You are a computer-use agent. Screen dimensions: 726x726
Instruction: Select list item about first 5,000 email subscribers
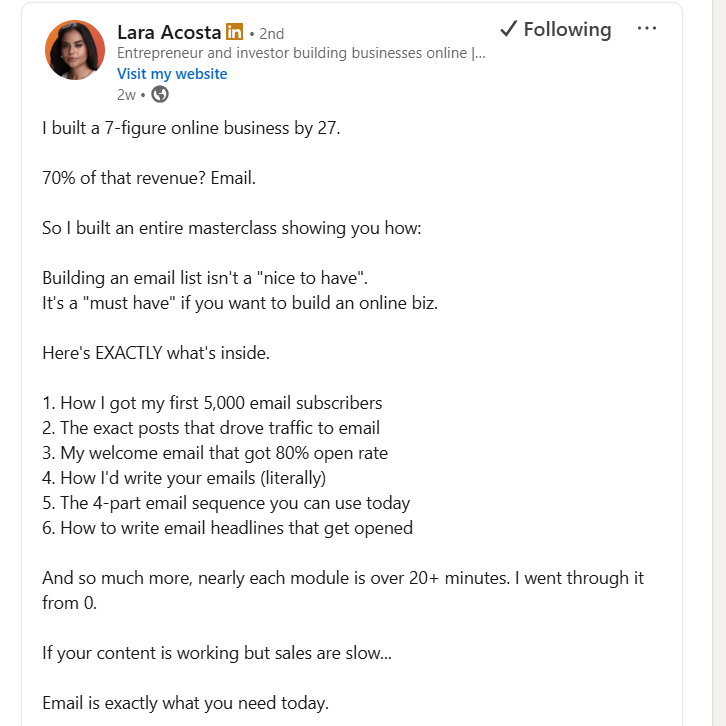click(x=212, y=403)
